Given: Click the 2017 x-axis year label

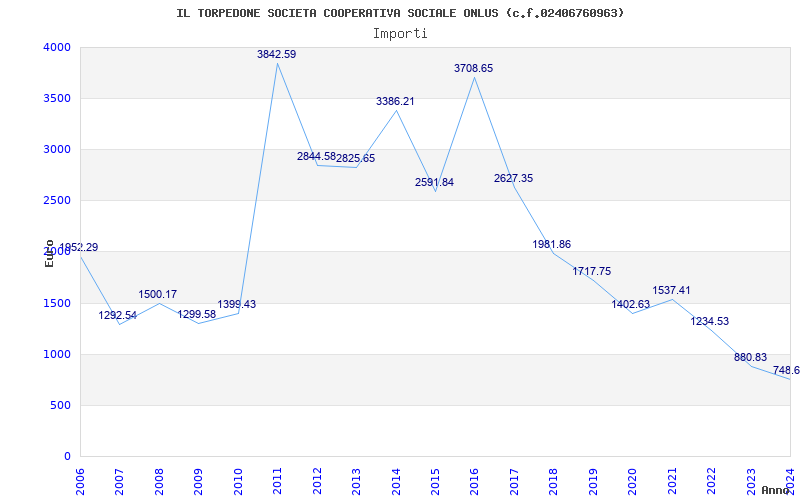Looking at the screenshot, I should [x=514, y=481].
